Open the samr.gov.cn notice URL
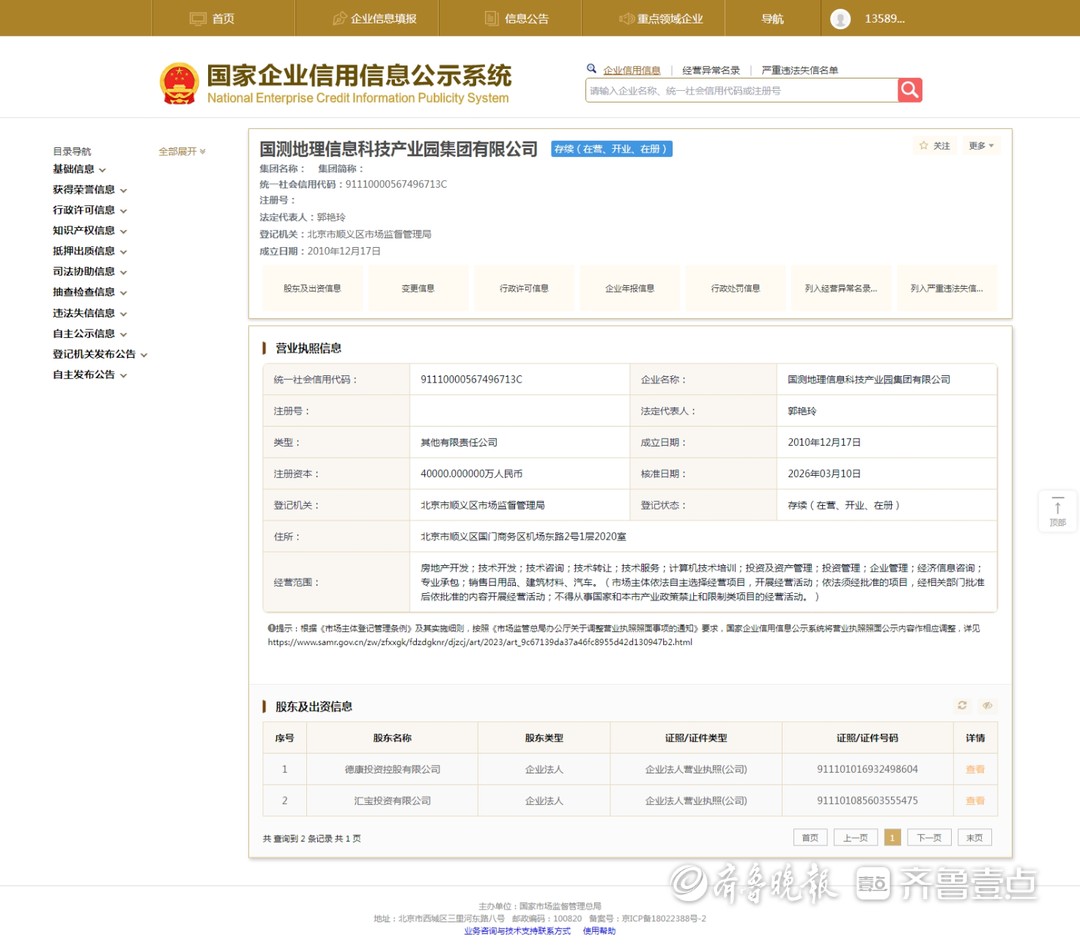1080x950 pixels. point(480,641)
